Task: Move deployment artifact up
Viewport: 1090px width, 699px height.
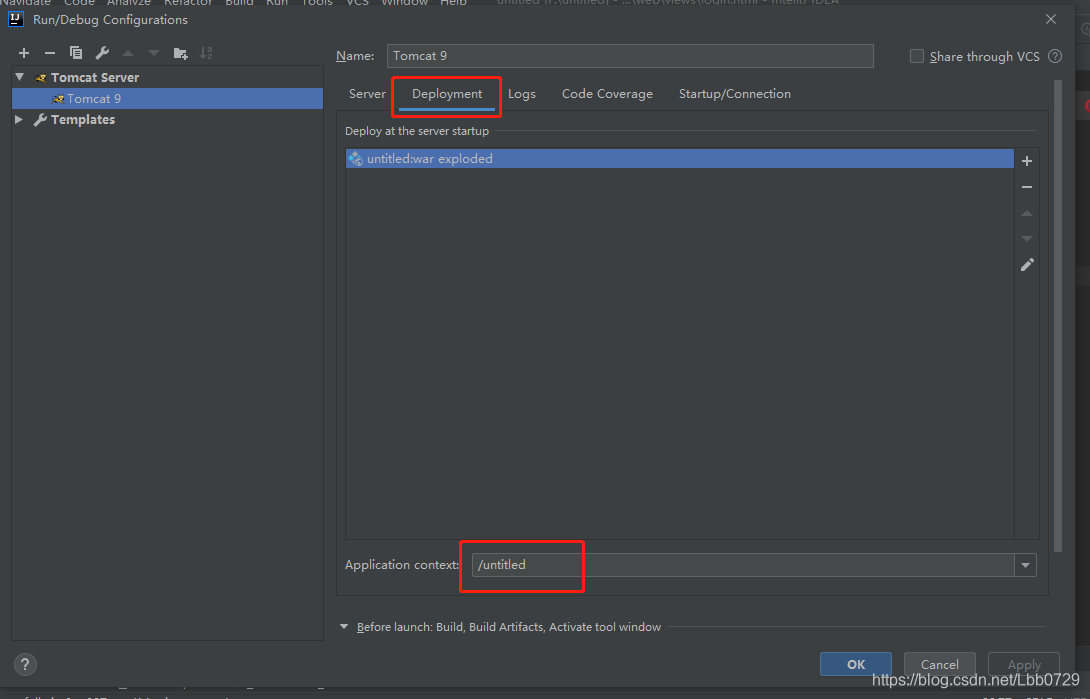Action: click(x=1027, y=213)
